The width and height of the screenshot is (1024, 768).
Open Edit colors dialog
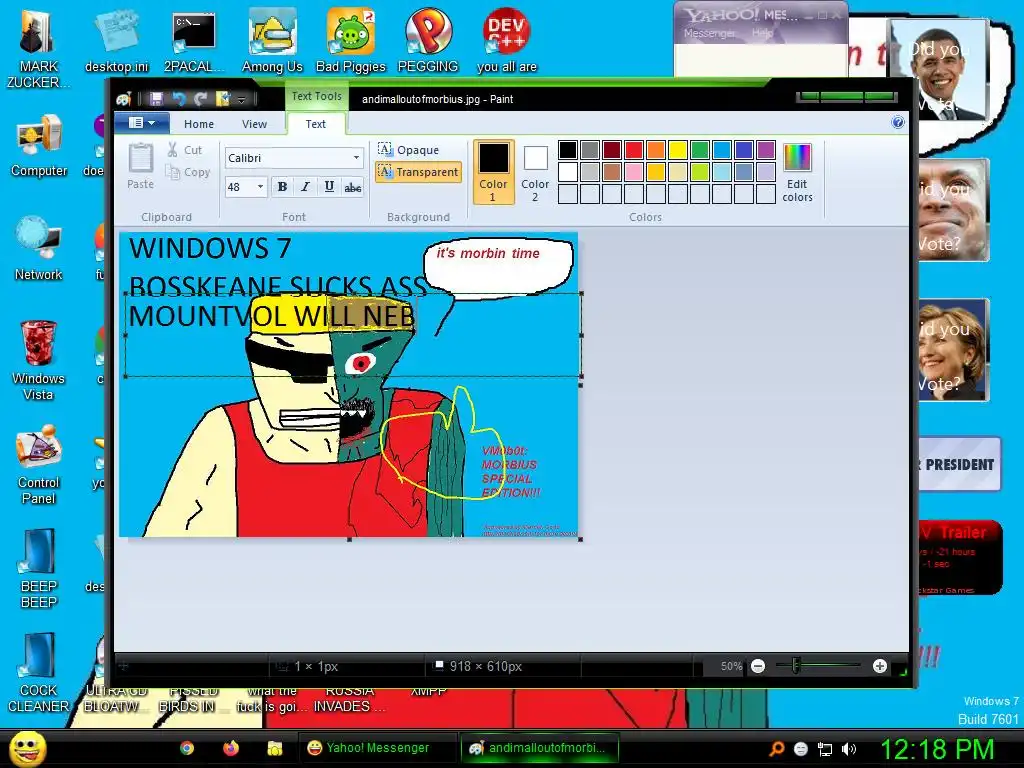[797, 173]
